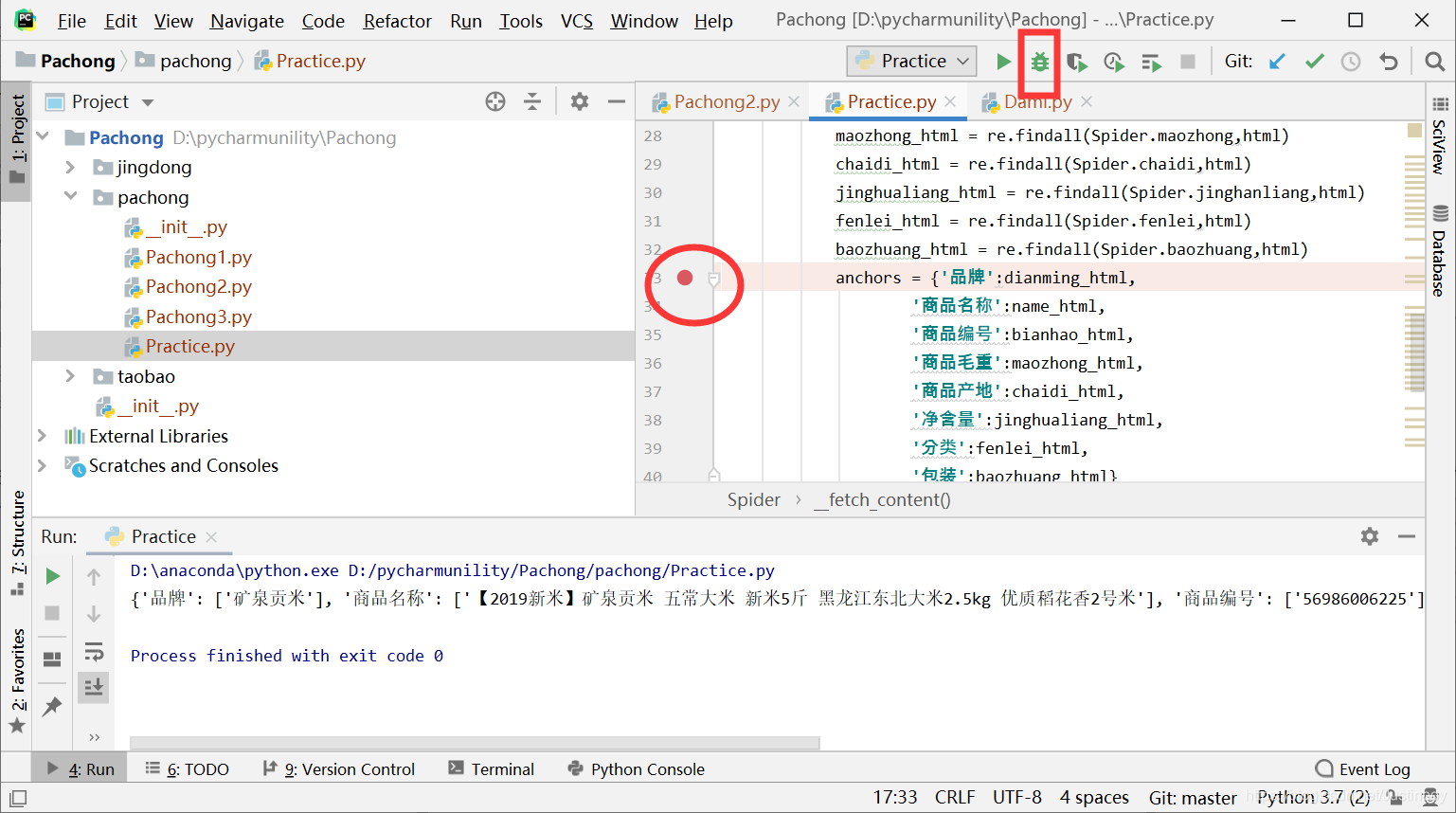Toggle soft-wrap in Run console
1456x813 pixels.
point(94,651)
